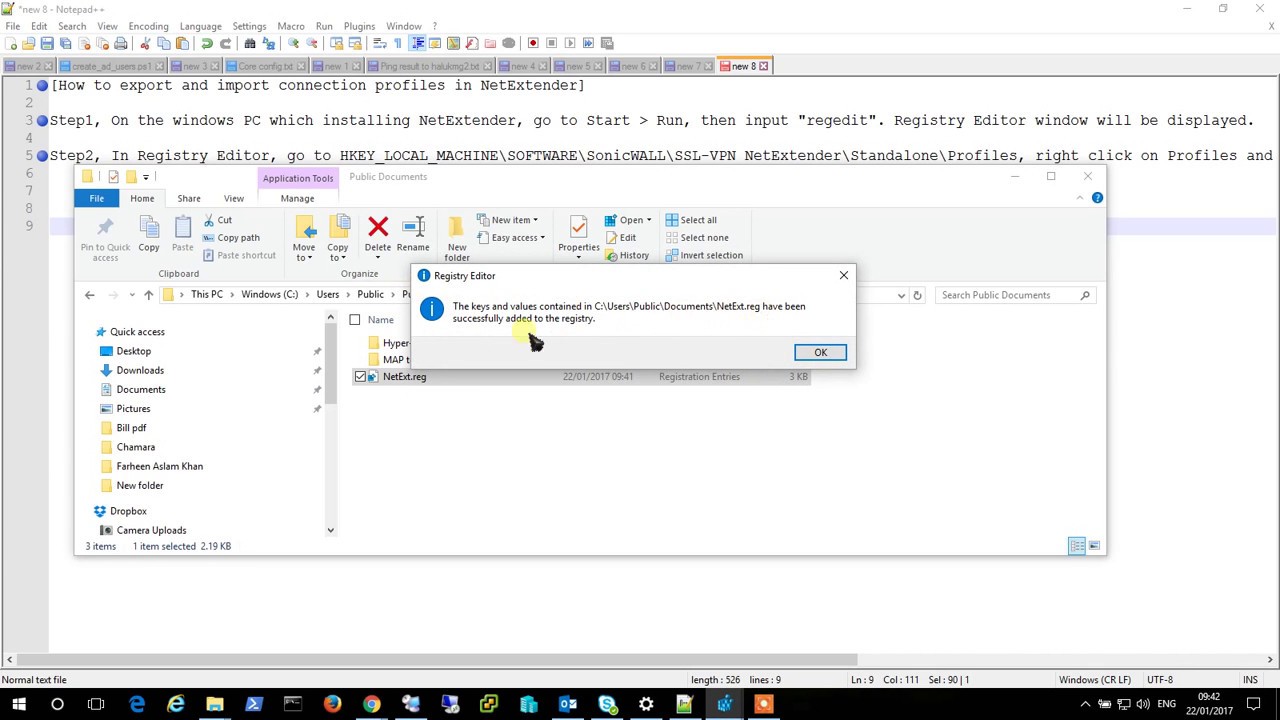Click the Notepad++ Open file icon

tap(28, 43)
